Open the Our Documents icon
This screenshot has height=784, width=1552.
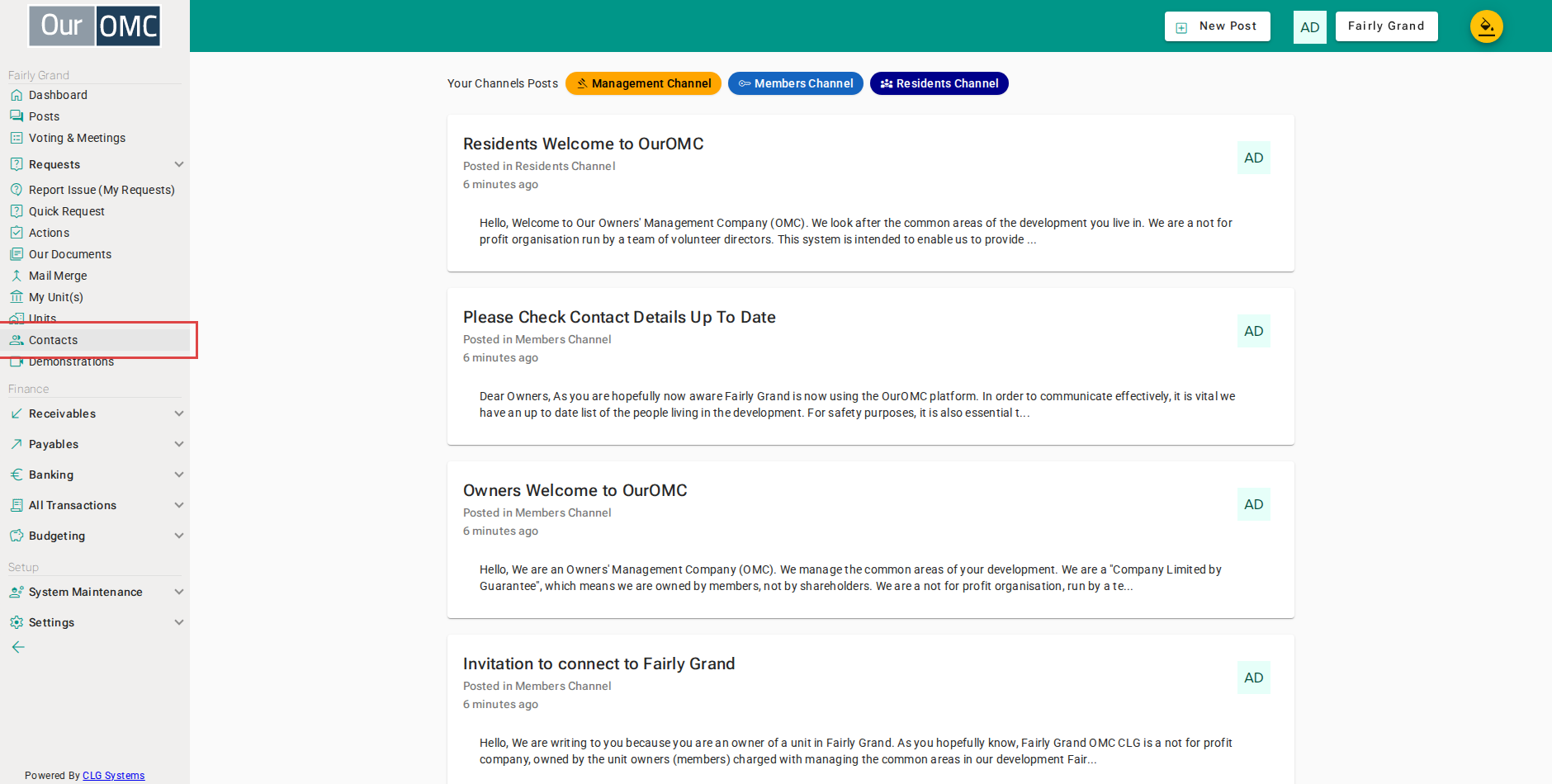[17, 254]
